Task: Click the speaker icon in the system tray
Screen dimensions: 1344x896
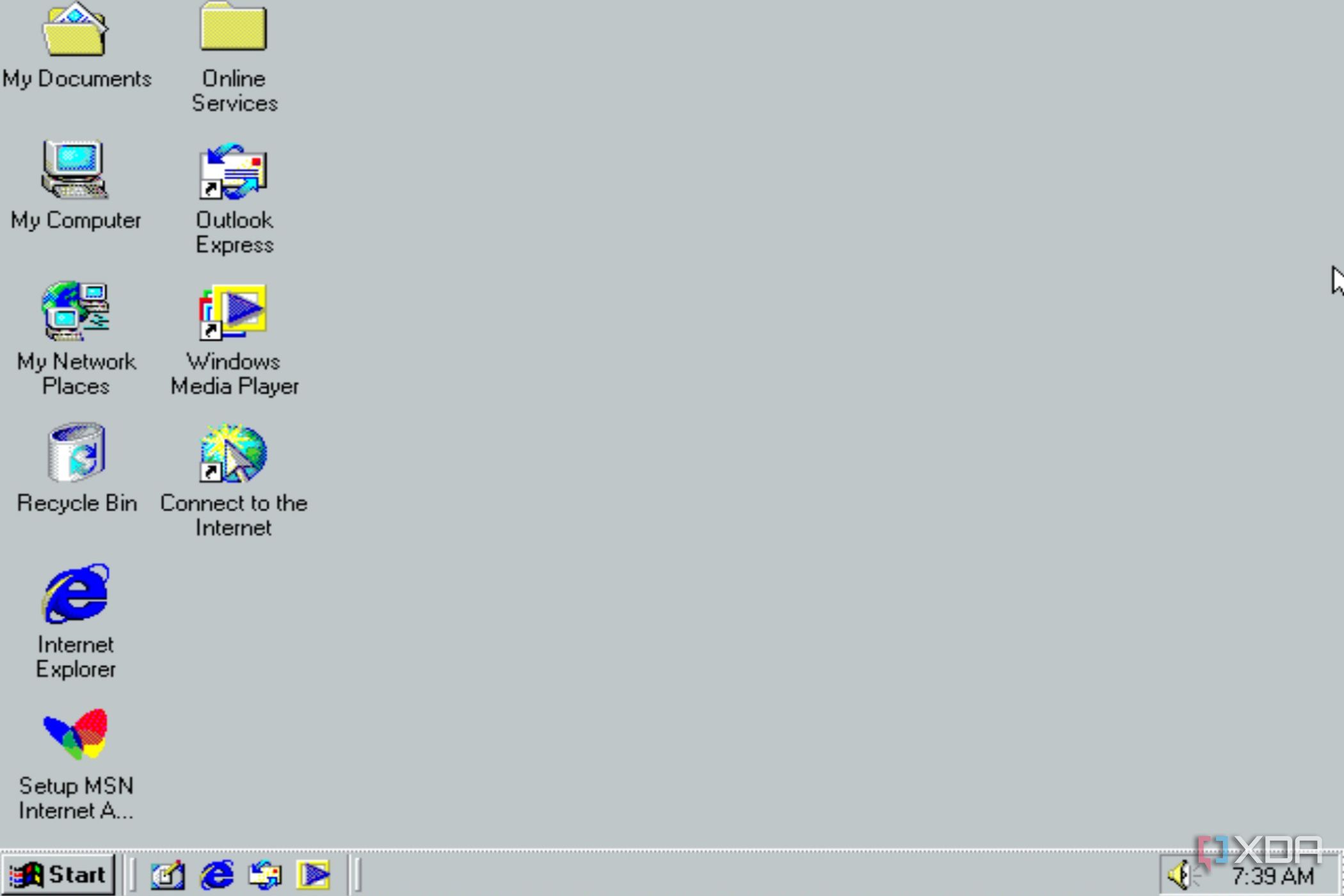Action: click(1178, 874)
